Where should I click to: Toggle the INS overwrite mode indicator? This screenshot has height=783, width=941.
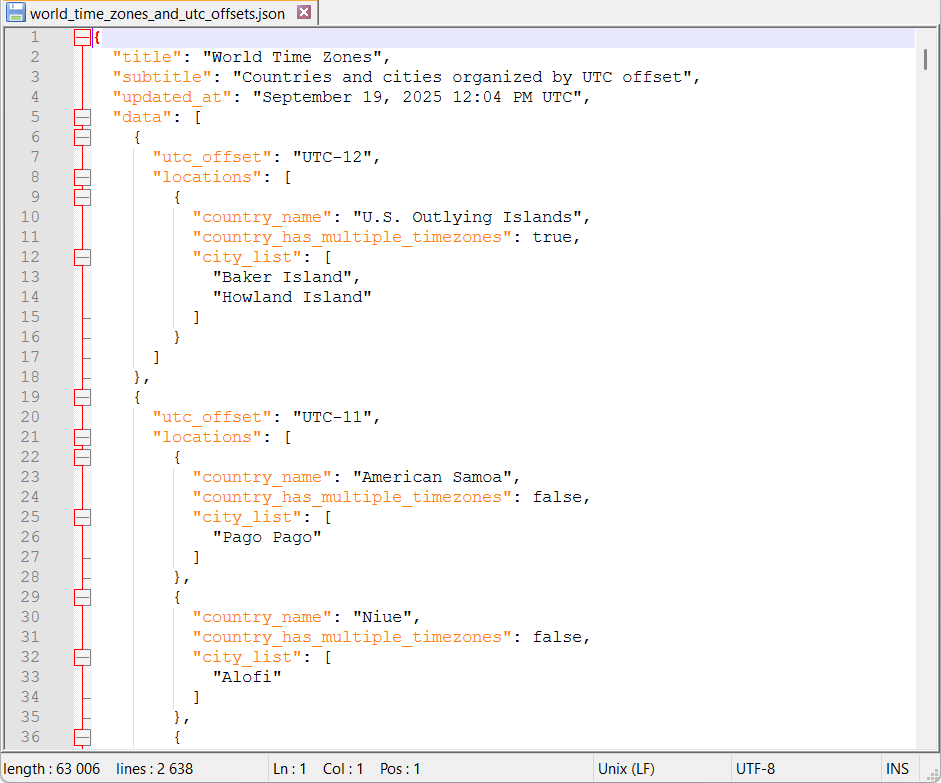click(x=896, y=768)
